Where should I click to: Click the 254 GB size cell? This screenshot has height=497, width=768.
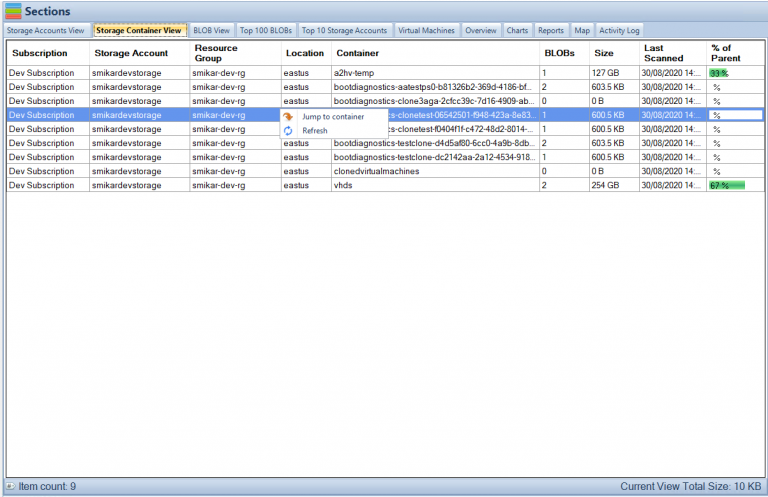click(614, 186)
